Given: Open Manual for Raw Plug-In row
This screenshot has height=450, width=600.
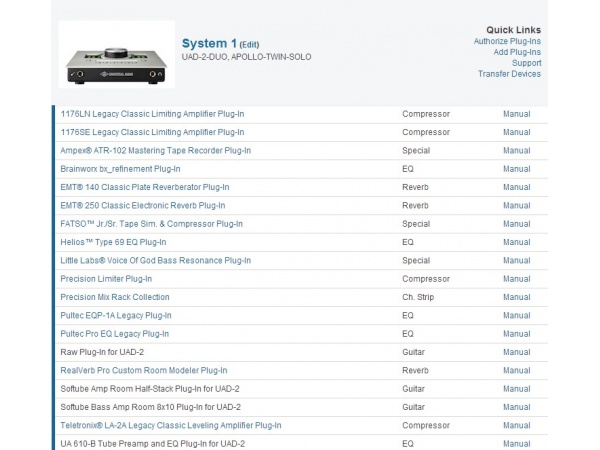Looking at the screenshot, I should 517,352.
